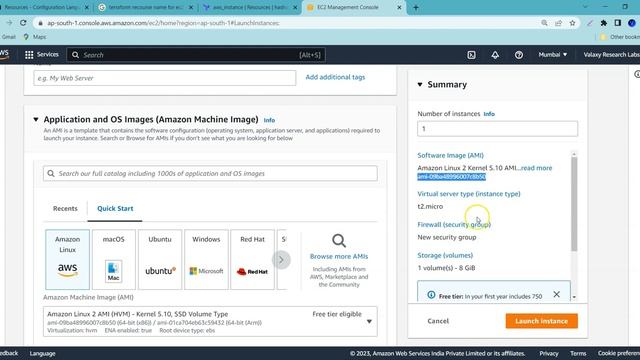Click the t2.micro instance type text
Viewport: 640px width, 360px height.
(x=430, y=206)
